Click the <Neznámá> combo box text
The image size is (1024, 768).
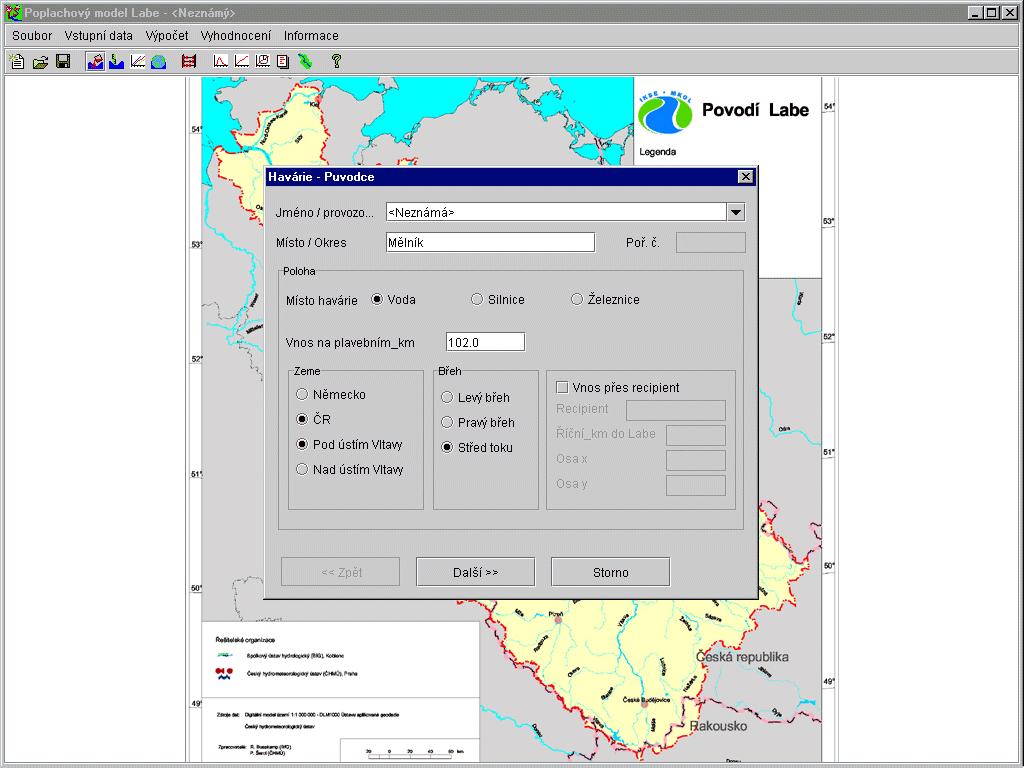pos(421,212)
